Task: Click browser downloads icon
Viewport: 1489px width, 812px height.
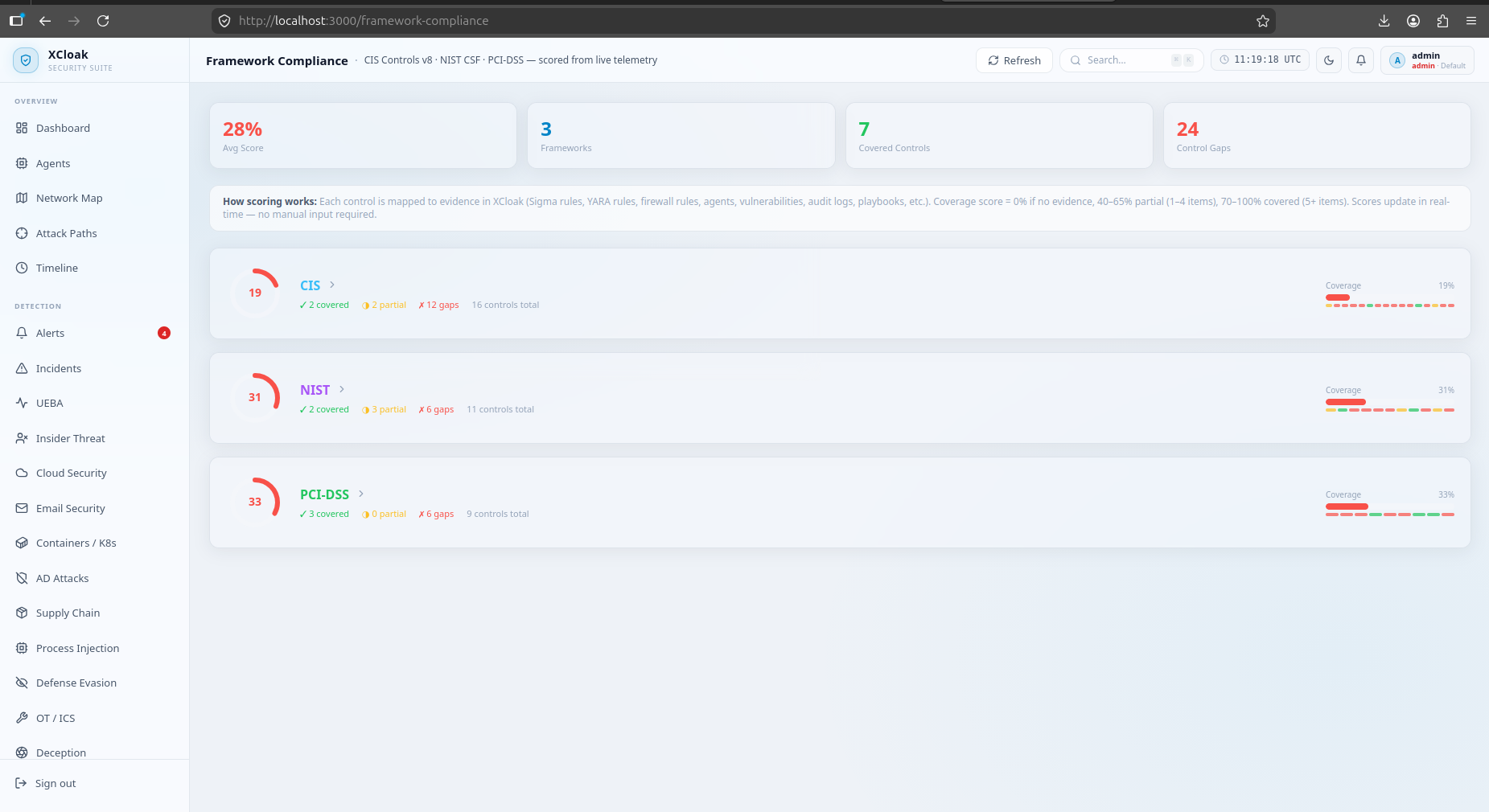Action: tap(1384, 21)
